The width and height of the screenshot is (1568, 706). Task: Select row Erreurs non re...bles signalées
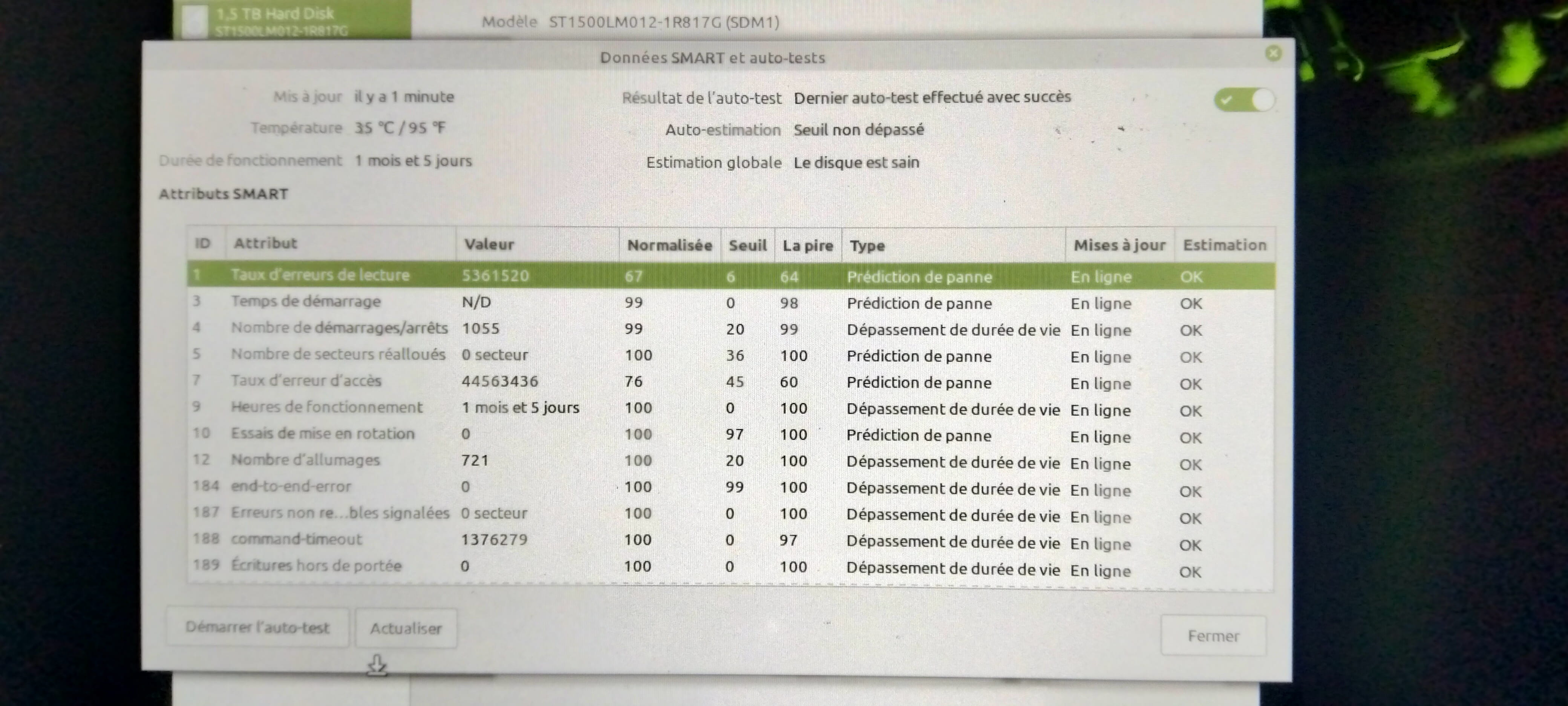tap(730, 515)
